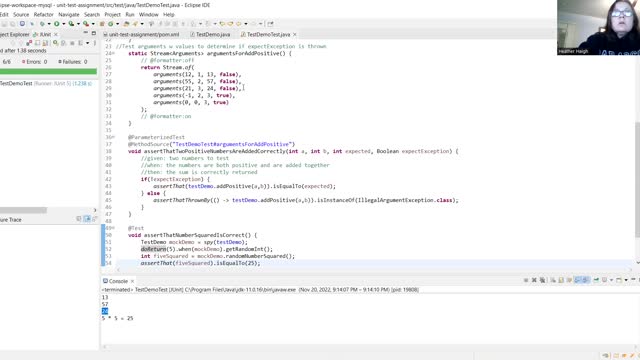This screenshot has height=360, width=640.
Task: Click the Coverage launch icon in toolbar
Action: 71,24
